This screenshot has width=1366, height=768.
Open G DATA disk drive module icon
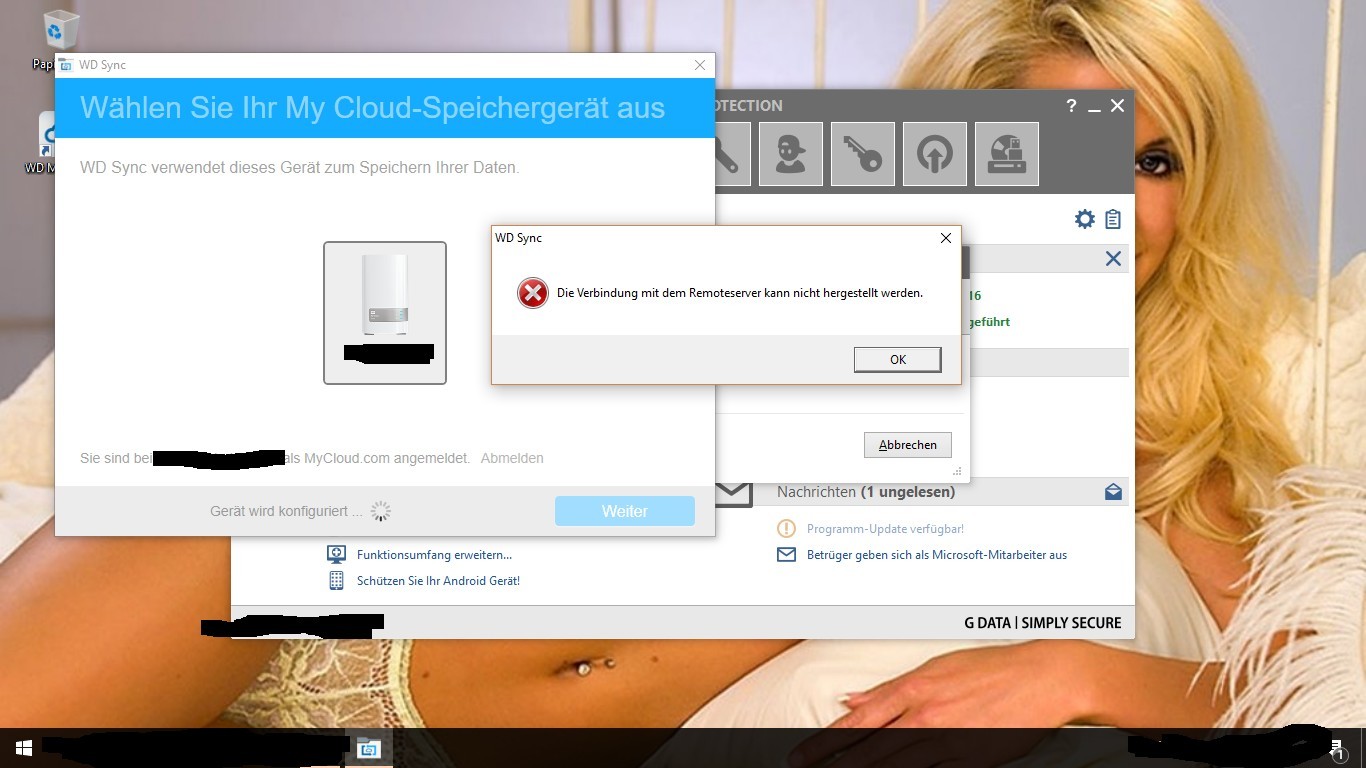coord(1007,154)
